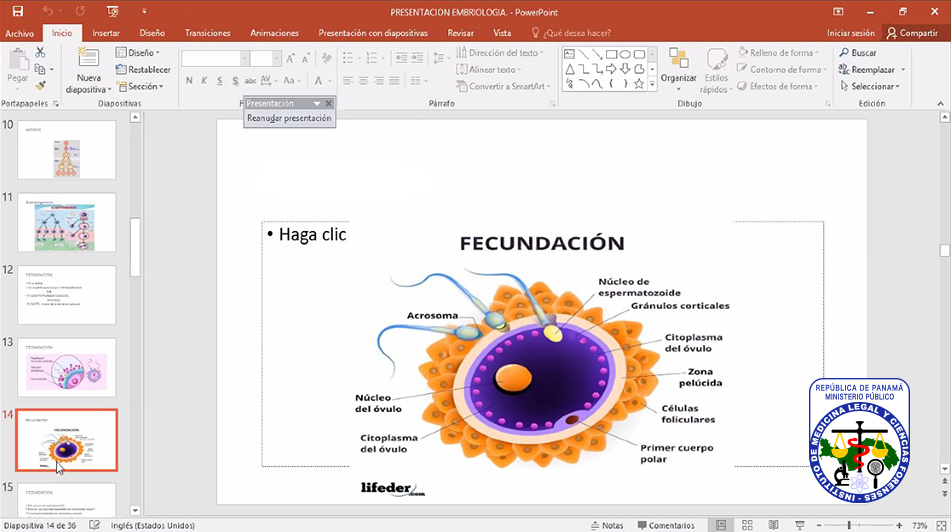This screenshot has height=532, width=951.
Task: Align text to the left
Action: point(348,80)
